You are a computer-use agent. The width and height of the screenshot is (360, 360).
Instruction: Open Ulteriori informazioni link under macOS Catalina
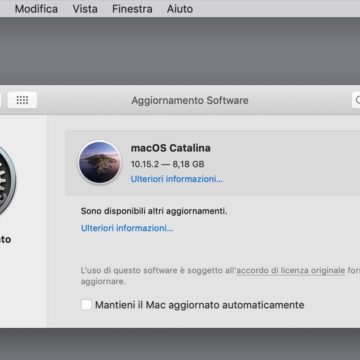point(177,179)
